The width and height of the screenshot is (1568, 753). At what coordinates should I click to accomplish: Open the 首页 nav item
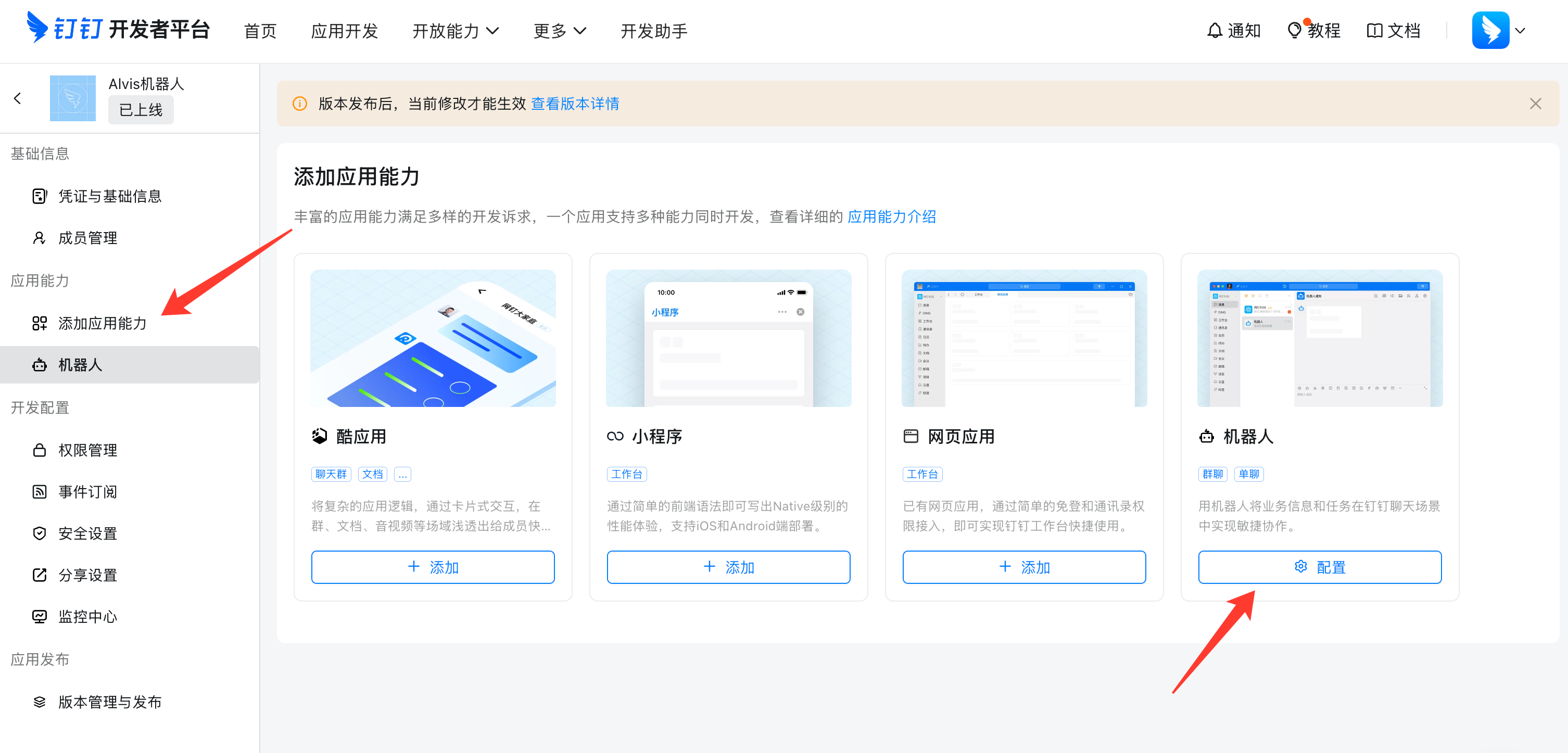(x=260, y=31)
